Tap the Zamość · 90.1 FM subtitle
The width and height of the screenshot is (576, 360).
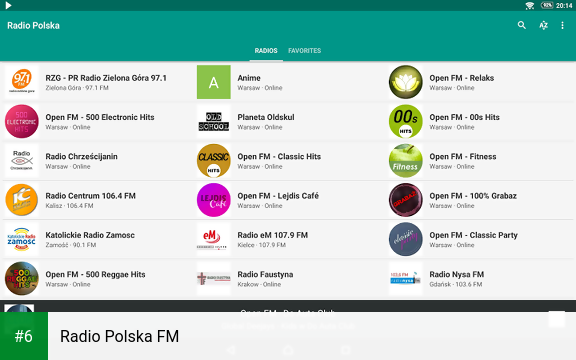(x=71, y=245)
